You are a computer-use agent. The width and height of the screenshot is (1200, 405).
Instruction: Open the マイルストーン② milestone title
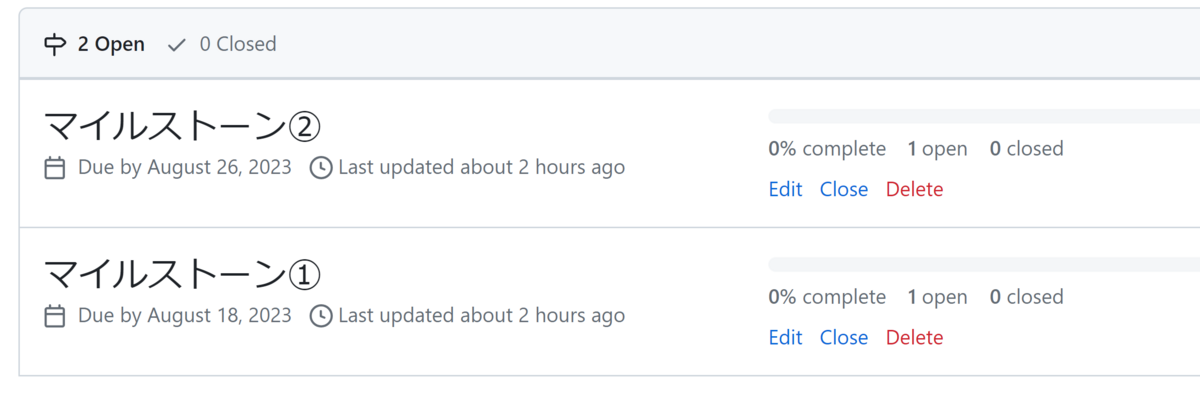182,127
